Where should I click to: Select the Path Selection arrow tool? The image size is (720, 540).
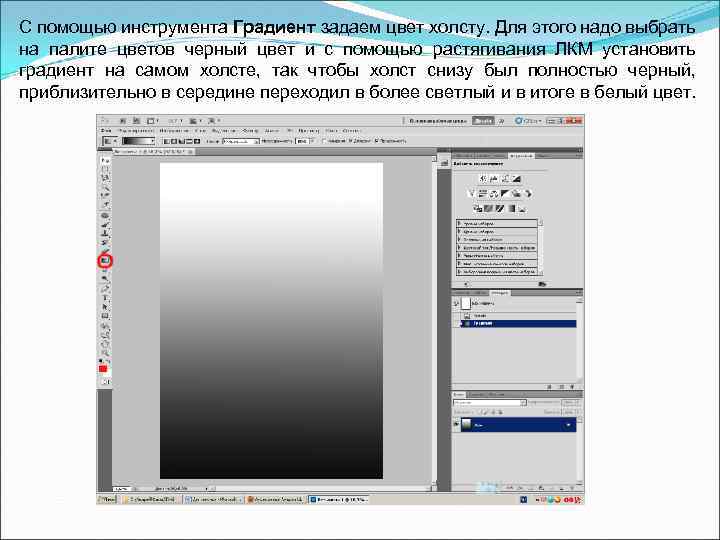click(105, 307)
